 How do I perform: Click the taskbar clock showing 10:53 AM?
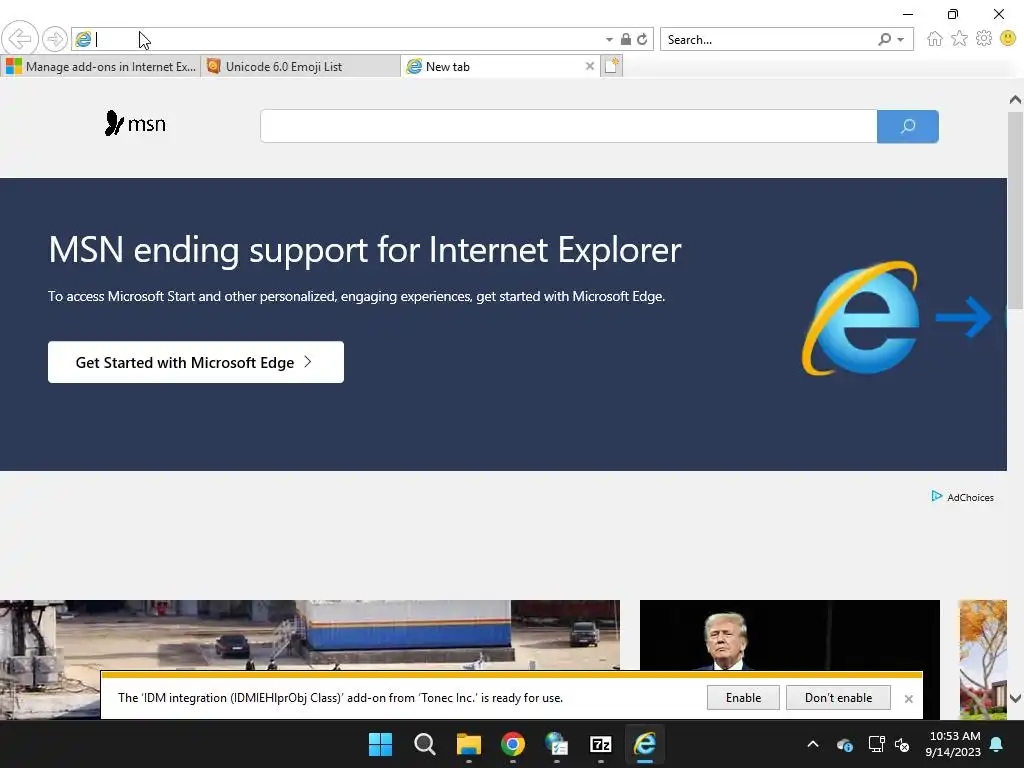[954, 744]
